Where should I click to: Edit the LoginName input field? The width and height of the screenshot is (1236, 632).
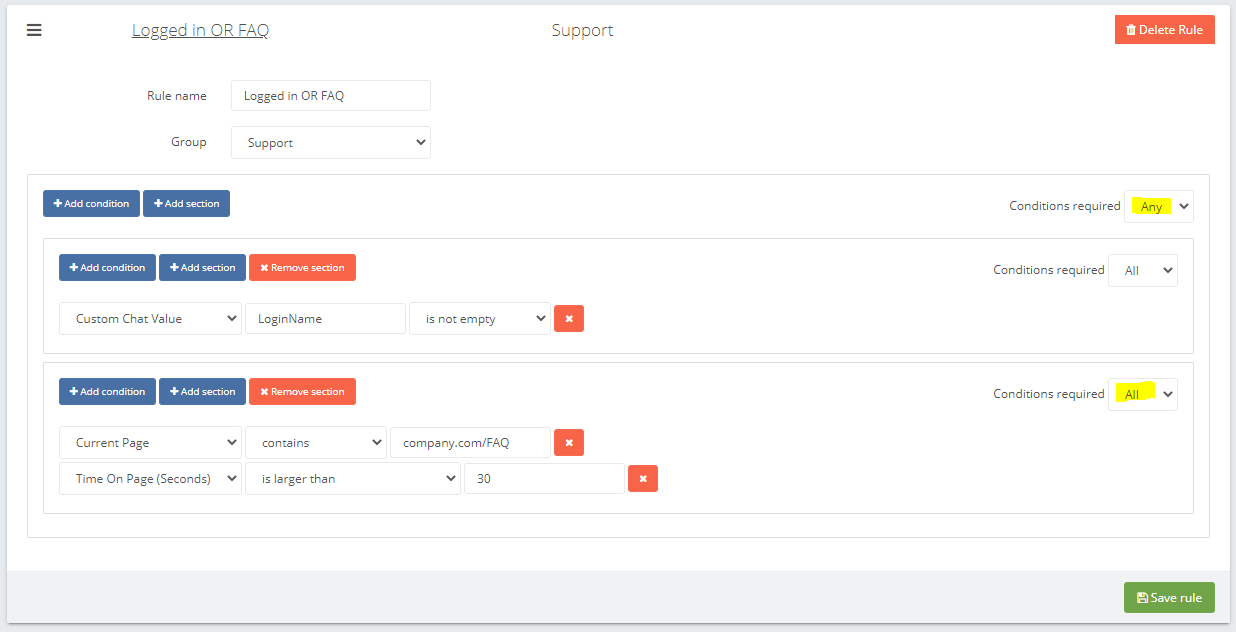(326, 319)
